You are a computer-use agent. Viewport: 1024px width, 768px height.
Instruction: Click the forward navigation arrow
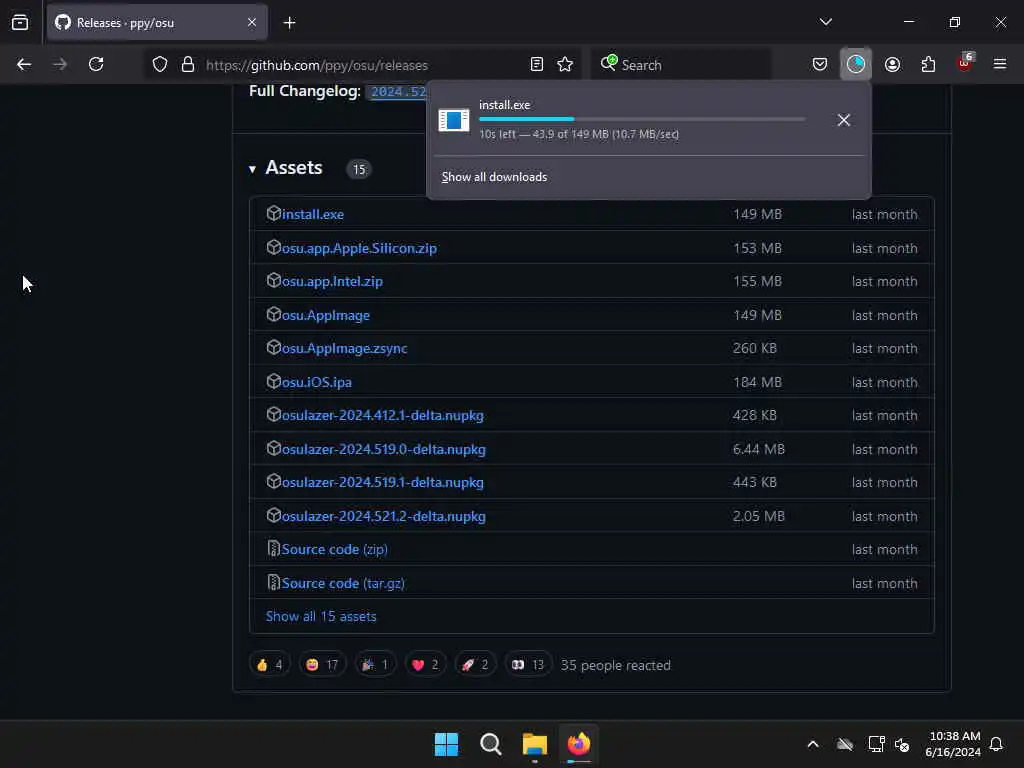click(x=60, y=64)
